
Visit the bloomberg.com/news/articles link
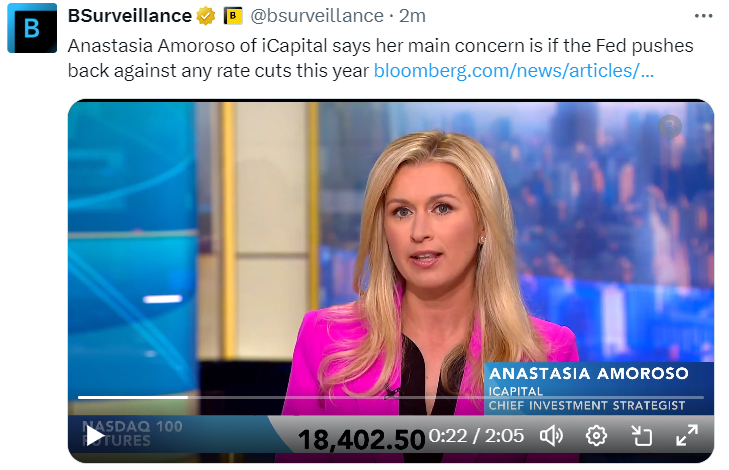514,71
